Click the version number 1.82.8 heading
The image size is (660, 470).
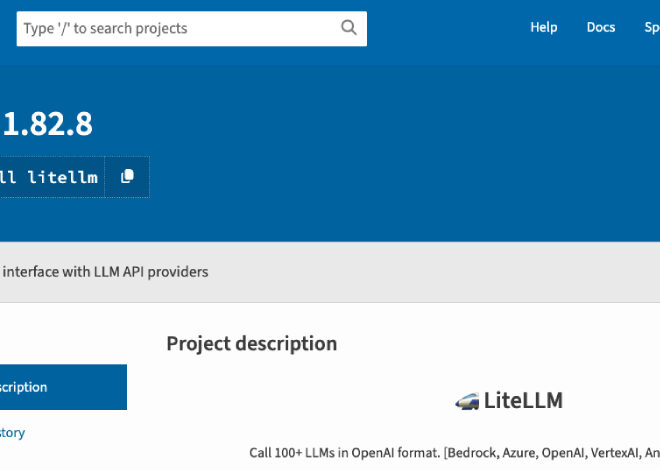point(47,124)
